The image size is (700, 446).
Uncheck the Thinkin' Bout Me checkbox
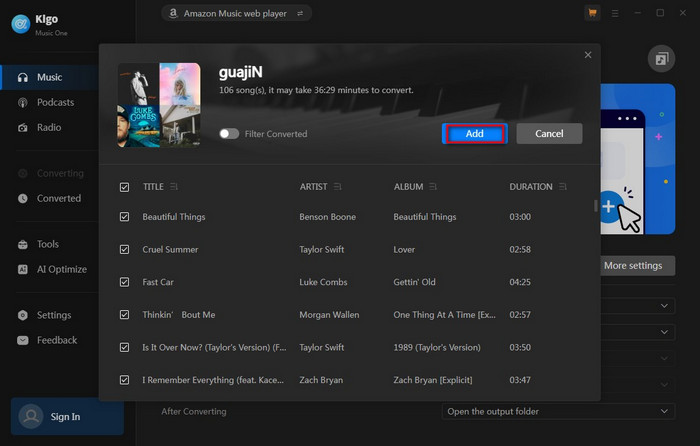(x=125, y=315)
